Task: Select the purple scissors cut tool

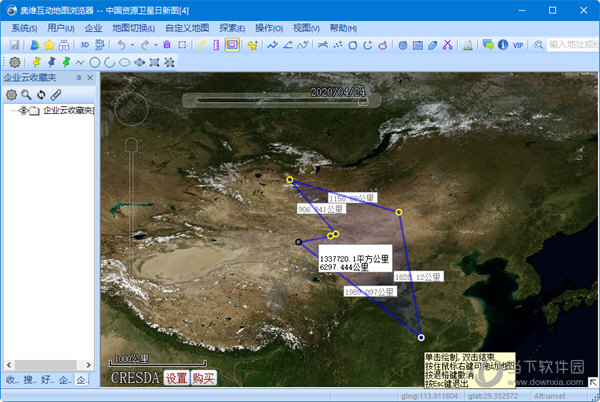Action: pos(447,45)
